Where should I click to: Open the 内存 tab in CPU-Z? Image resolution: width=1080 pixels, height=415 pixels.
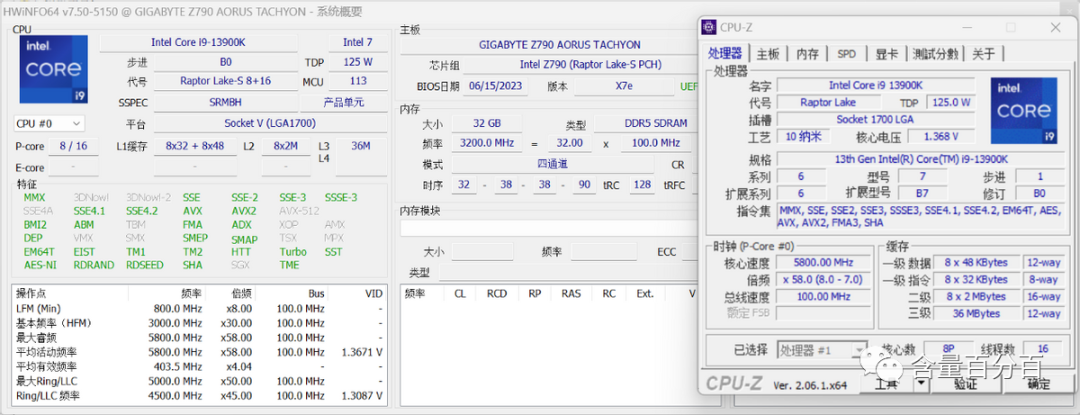[807, 54]
